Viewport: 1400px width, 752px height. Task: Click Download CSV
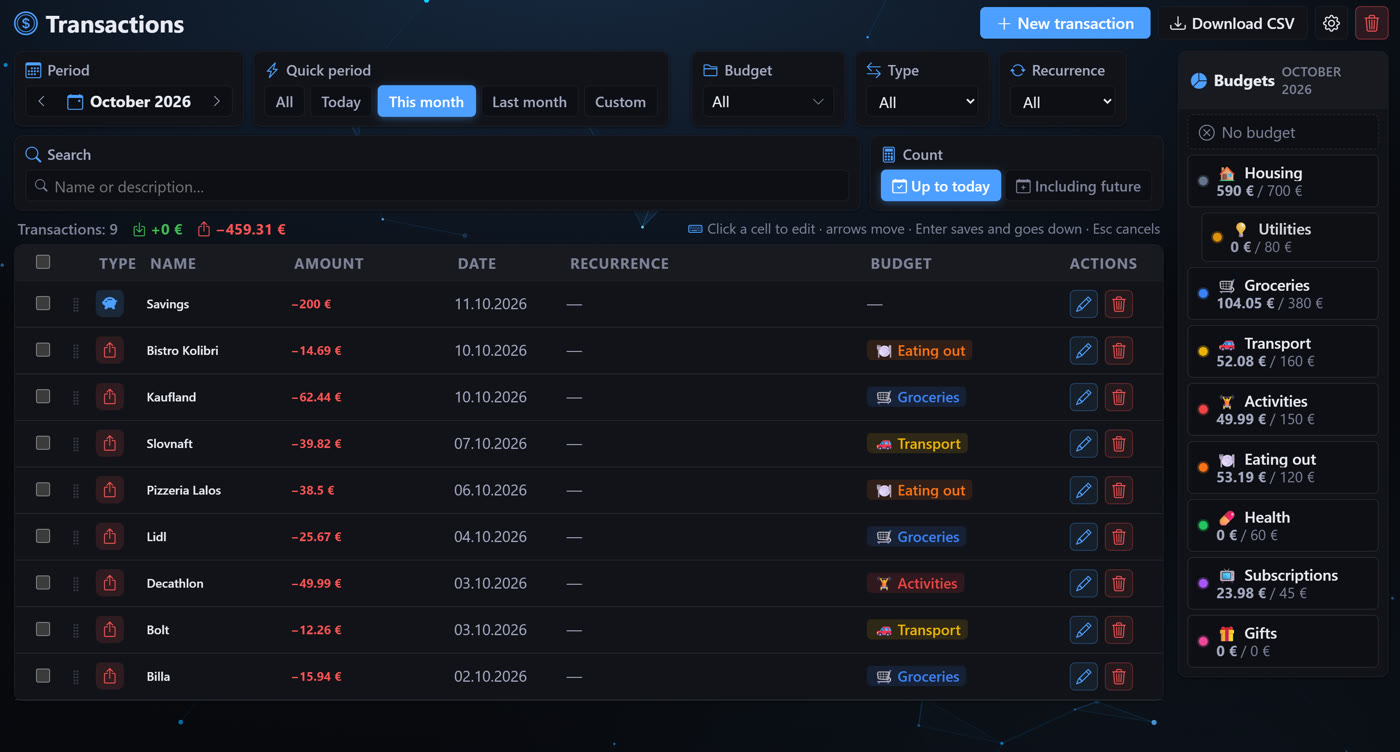point(1232,23)
